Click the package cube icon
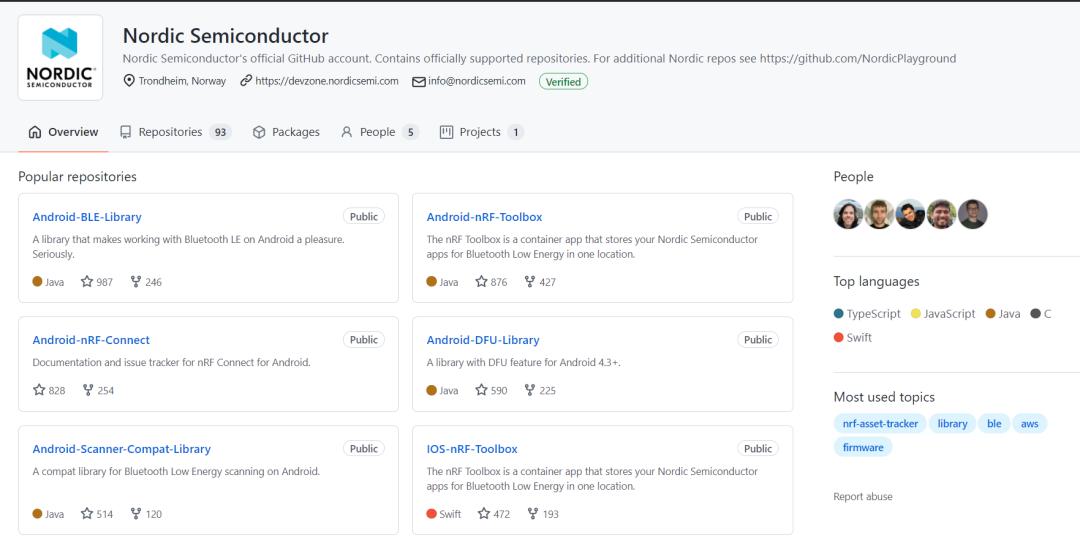This screenshot has width=1080, height=543. click(259, 132)
